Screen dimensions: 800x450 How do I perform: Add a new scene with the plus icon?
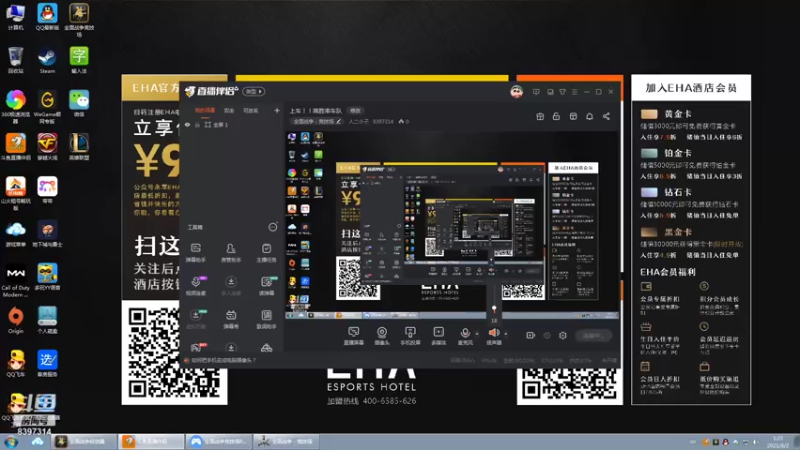point(277,110)
